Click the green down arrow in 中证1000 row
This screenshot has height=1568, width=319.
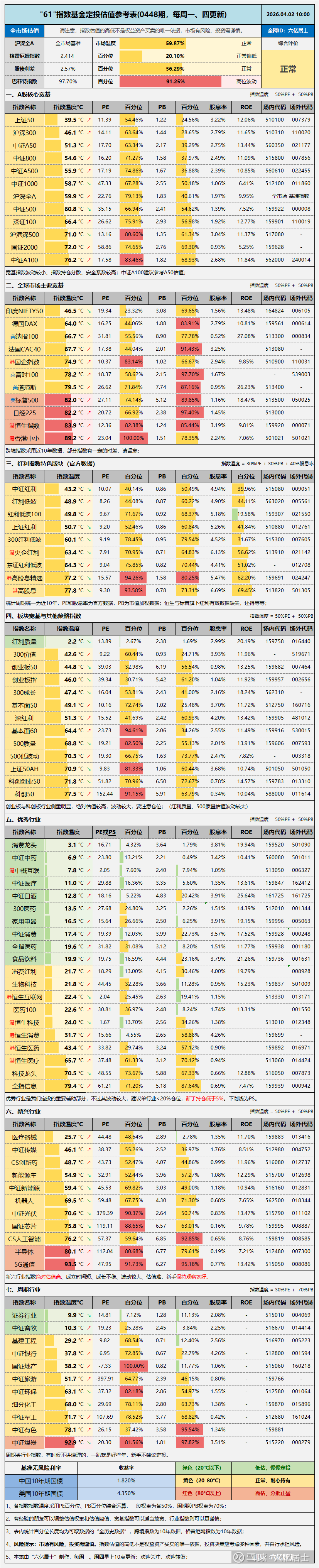89,184
